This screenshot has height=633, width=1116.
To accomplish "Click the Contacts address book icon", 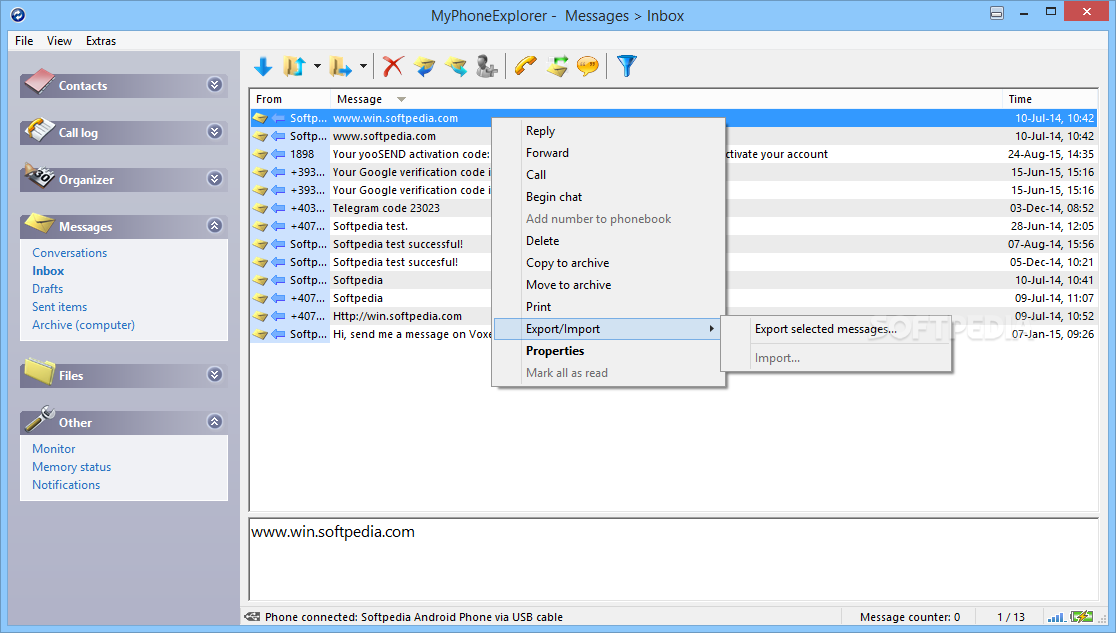I will click(x=38, y=82).
